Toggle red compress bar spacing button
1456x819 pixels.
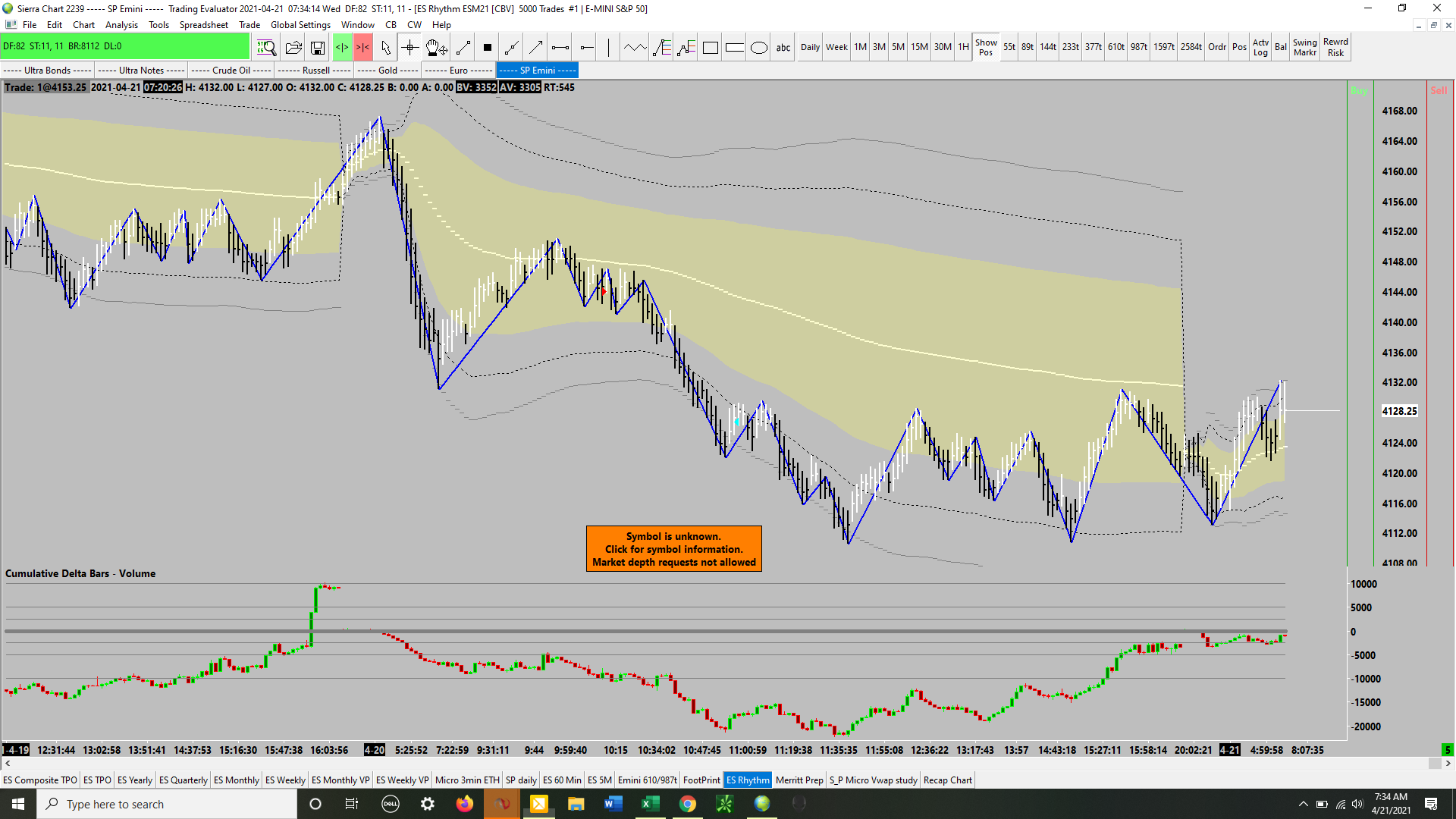(x=363, y=48)
